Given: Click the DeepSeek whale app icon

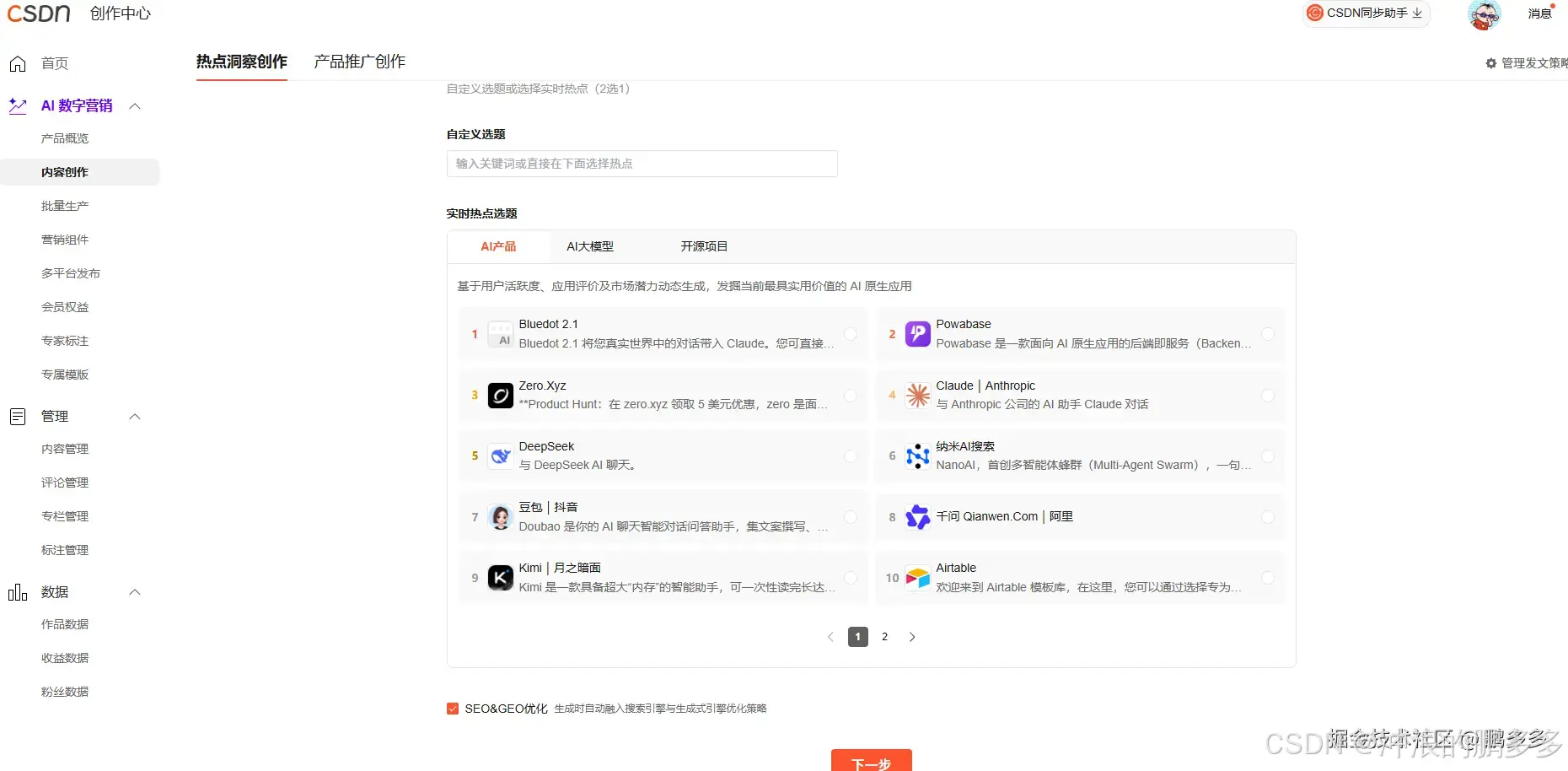Looking at the screenshot, I should pyautogui.click(x=500, y=456).
